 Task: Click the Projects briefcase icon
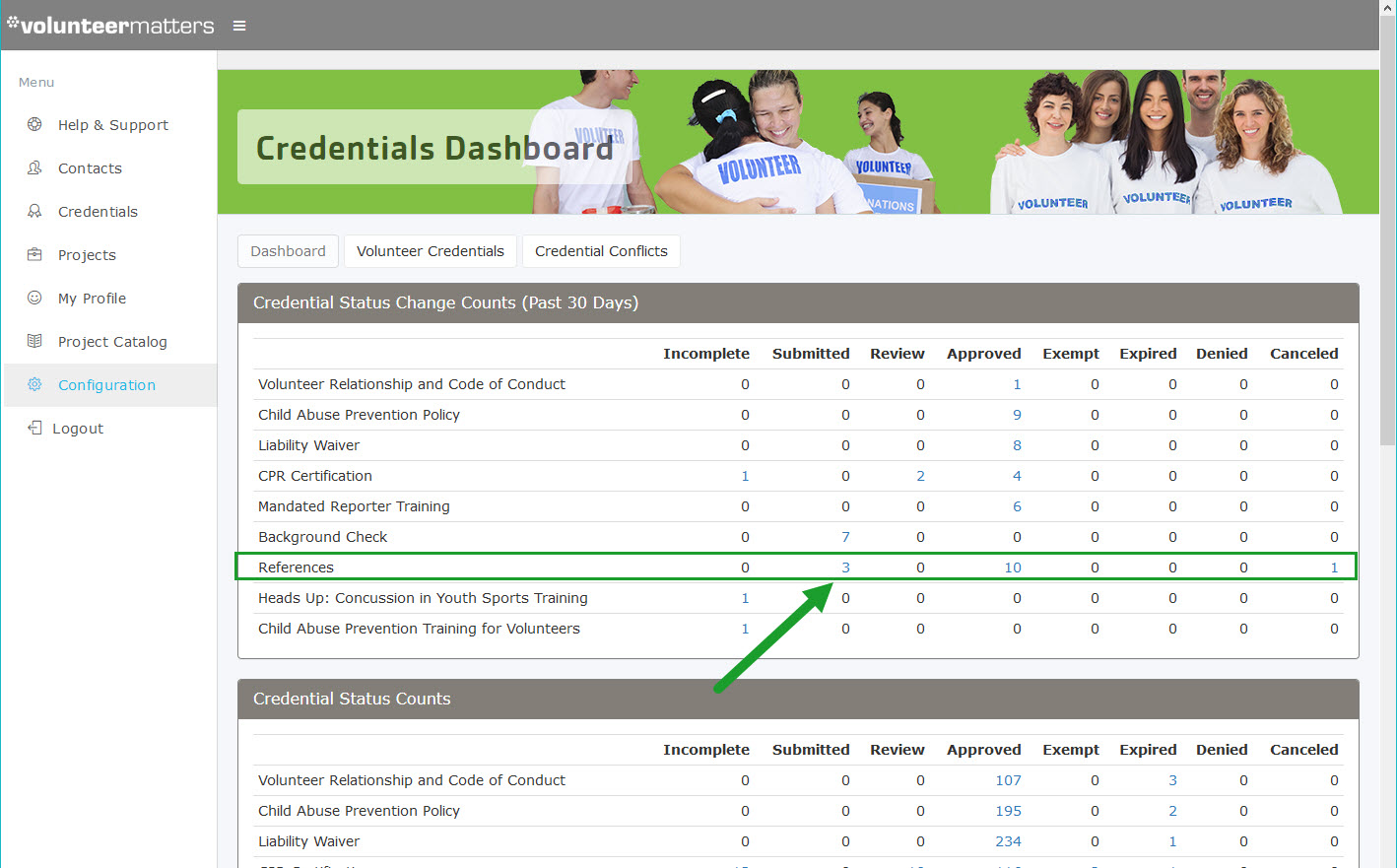pos(34,255)
